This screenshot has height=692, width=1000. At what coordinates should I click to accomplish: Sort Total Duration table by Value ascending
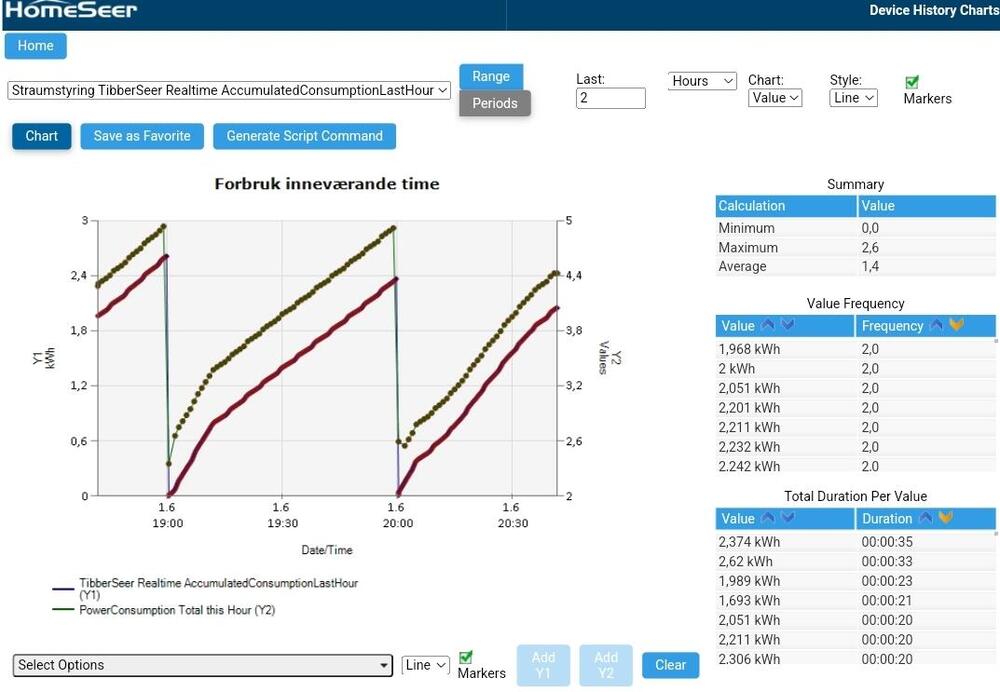point(768,518)
